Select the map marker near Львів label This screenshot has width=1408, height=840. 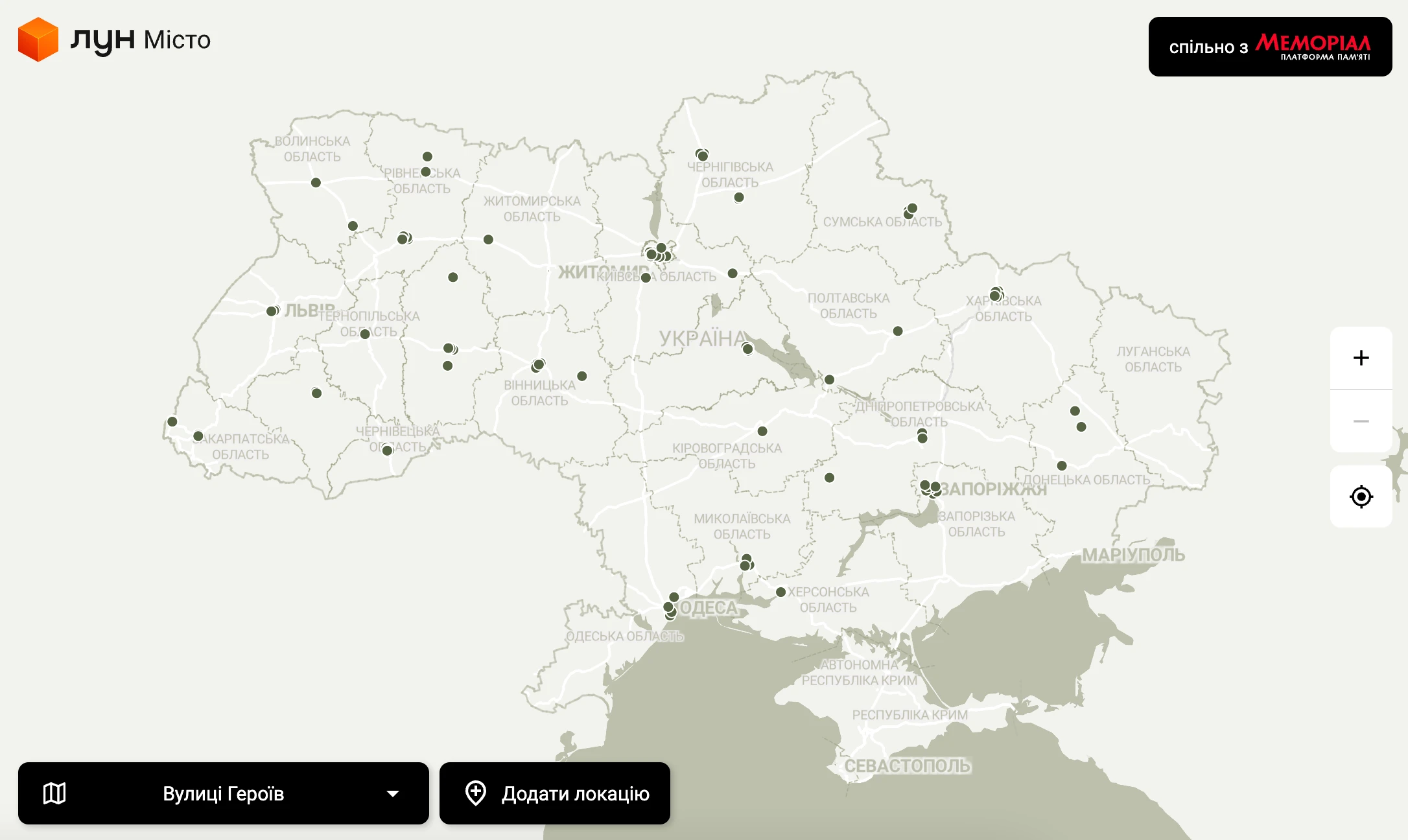tap(272, 311)
